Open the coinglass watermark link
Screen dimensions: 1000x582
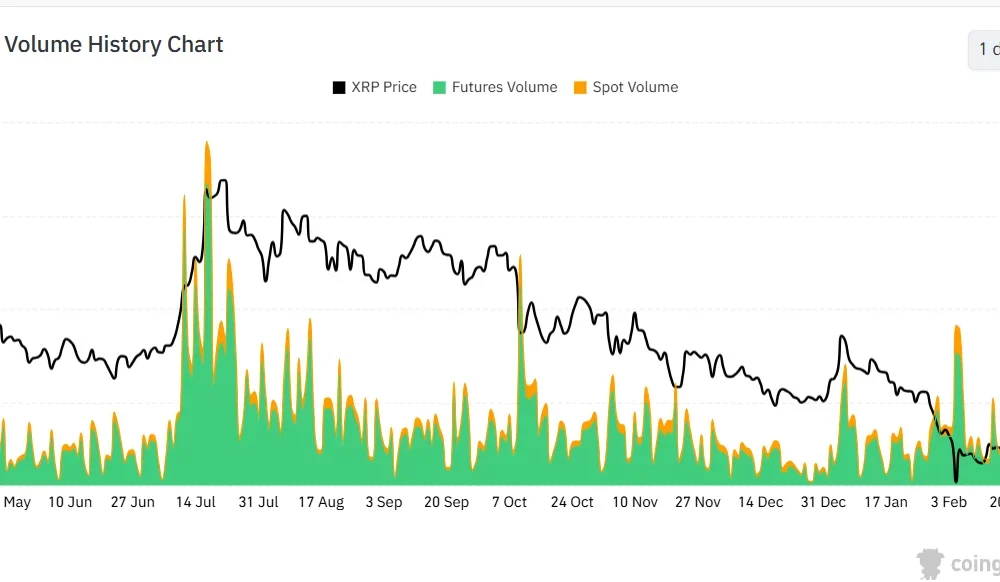pos(955,562)
